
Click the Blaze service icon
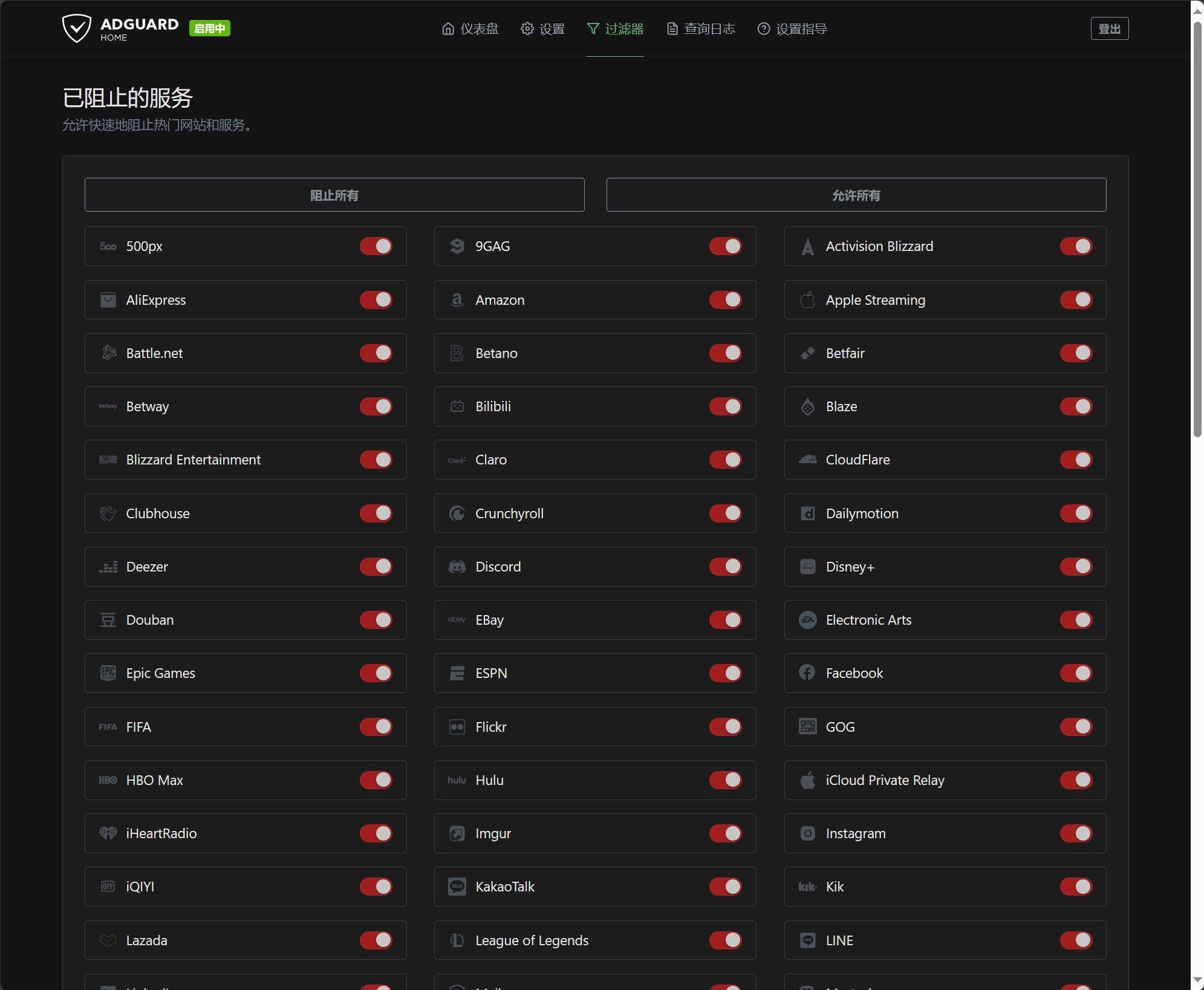[x=808, y=406]
